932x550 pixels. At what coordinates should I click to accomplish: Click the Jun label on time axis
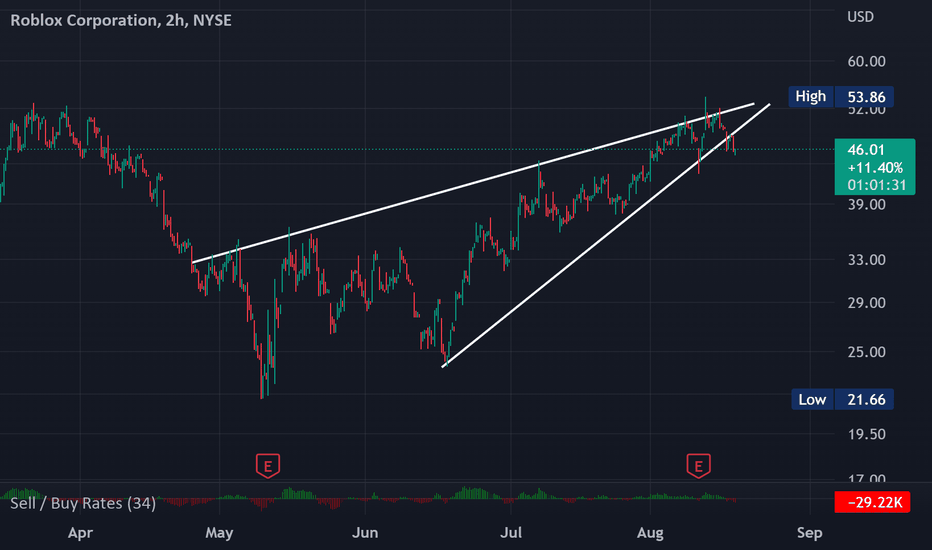365,533
